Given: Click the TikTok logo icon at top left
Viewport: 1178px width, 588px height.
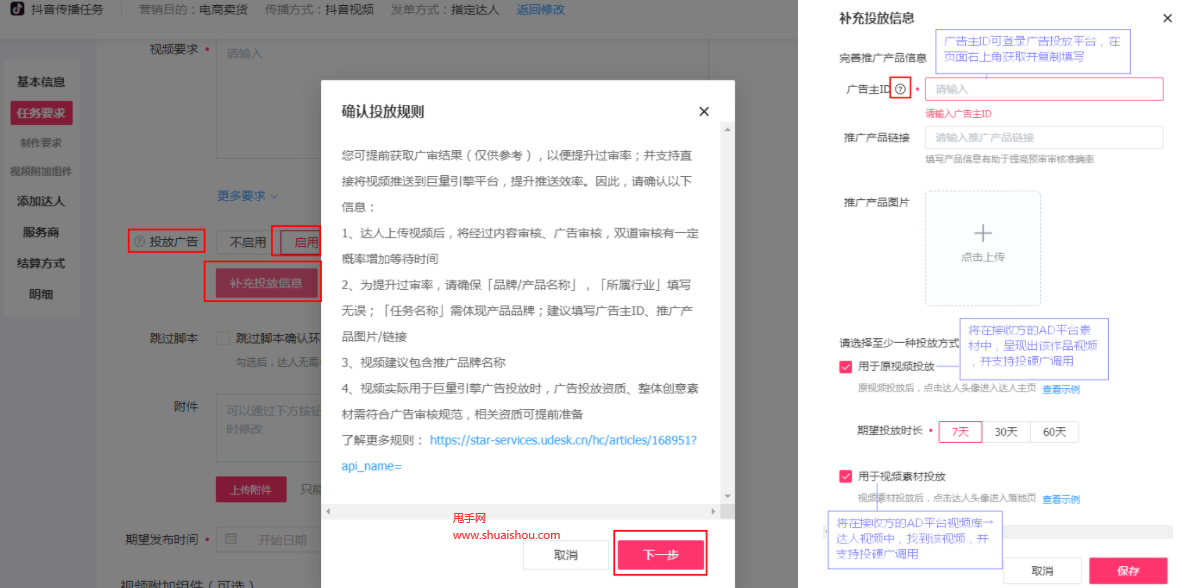Looking at the screenshot, I should tap(17, 9).
